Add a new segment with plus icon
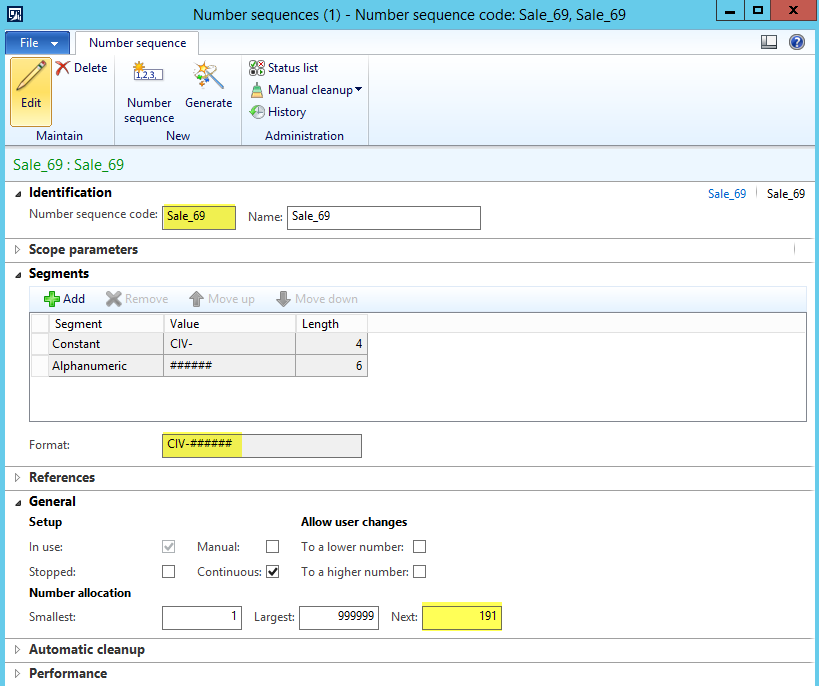Screen dimensions: 819x686 (64, 299)
